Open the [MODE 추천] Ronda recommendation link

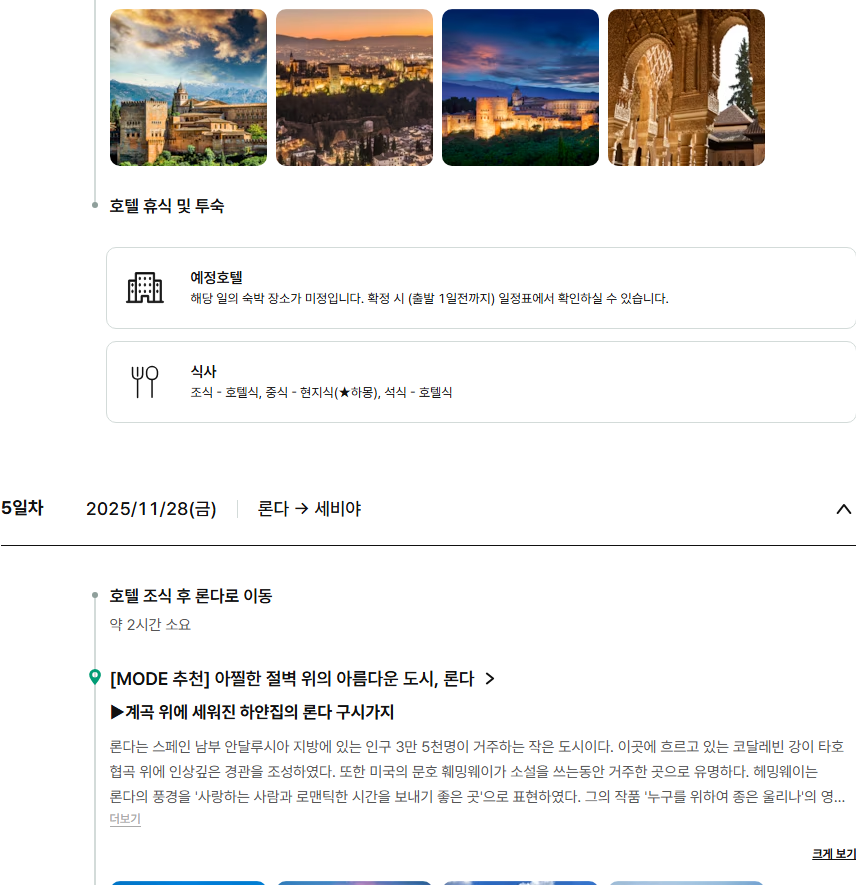(291, 679)
